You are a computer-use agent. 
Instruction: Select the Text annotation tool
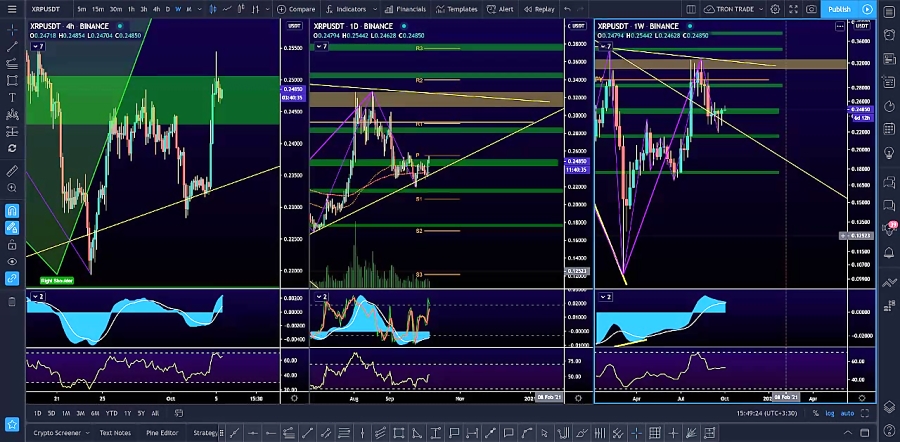(12, 98)
